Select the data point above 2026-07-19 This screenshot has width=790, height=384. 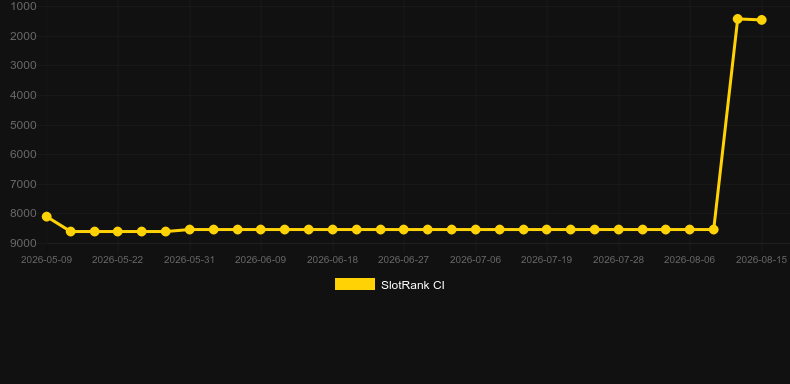point(547,229)
